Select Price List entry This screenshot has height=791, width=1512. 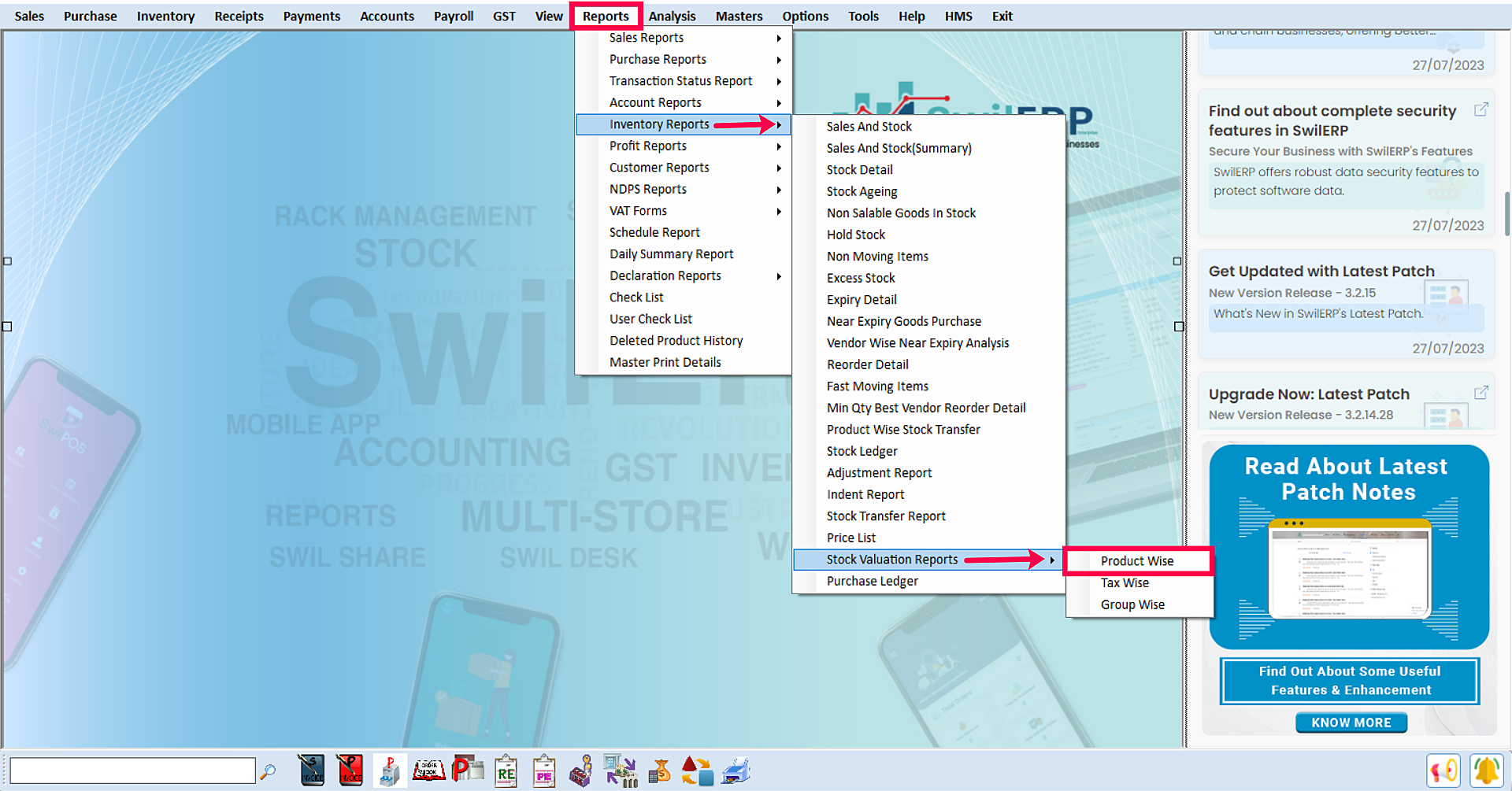tap(928, 538)
